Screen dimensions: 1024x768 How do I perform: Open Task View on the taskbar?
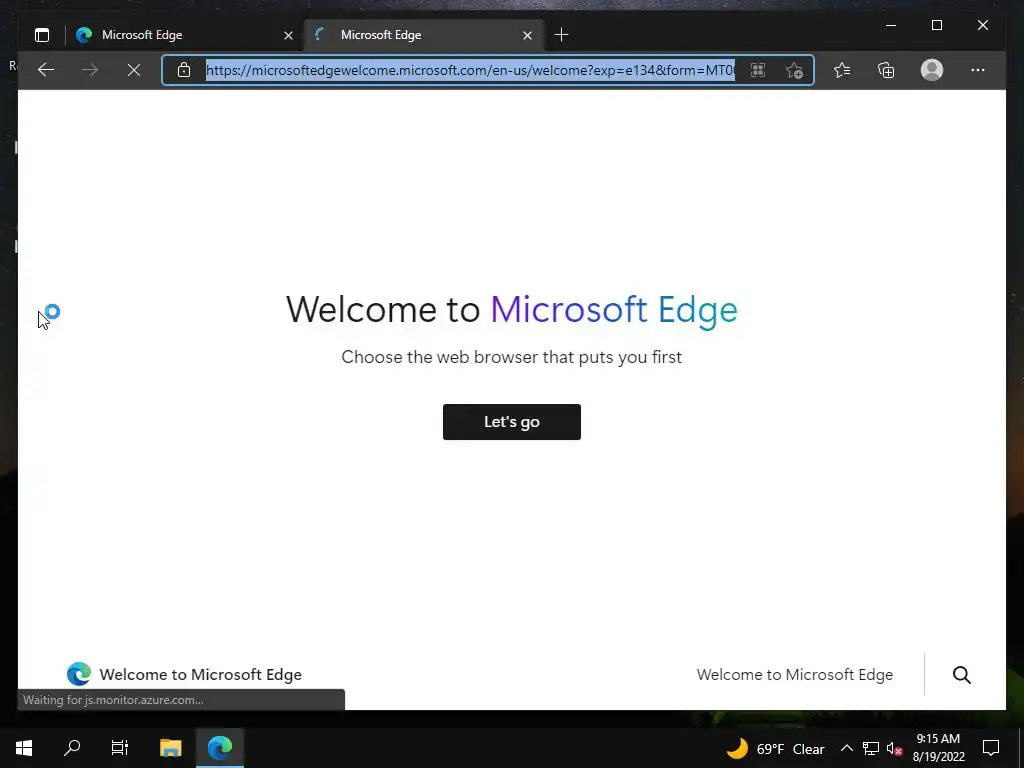click(x=120, y=748)
